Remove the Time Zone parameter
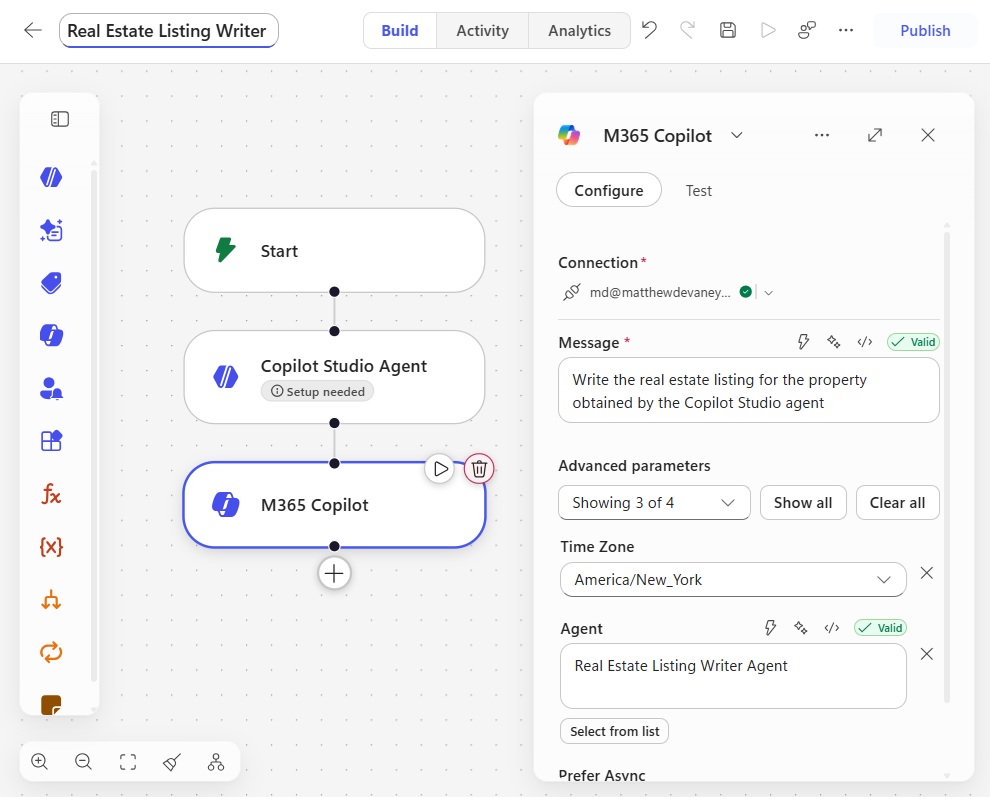990x797 pixels. 926,573
